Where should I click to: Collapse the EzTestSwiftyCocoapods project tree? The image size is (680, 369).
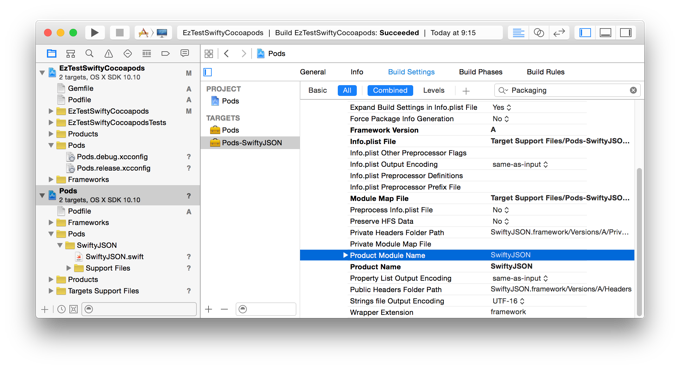tap(42, 72)
